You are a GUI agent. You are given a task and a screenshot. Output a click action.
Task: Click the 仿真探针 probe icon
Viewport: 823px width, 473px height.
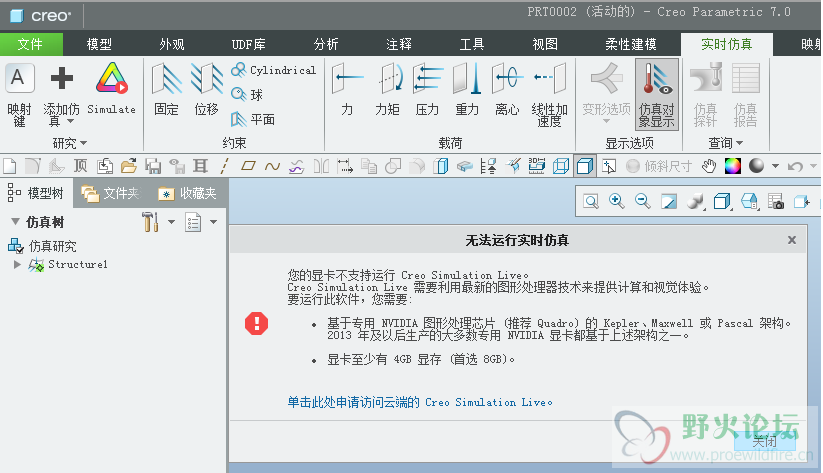click(705, 77)
